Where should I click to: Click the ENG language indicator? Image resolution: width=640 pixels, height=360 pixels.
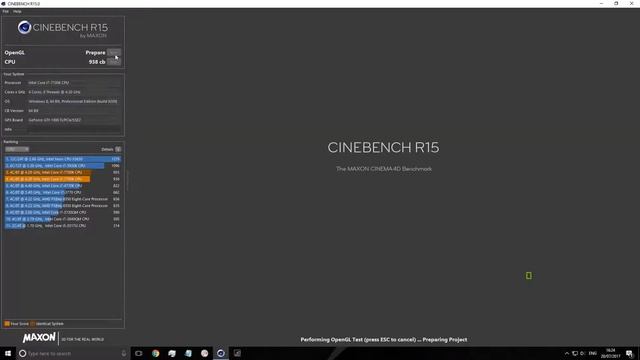593,353
